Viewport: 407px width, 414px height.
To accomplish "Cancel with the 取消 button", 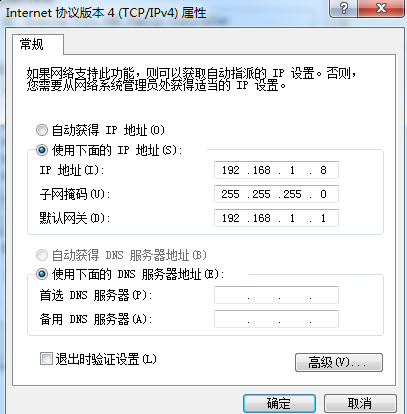I will click(x=360, y=404).
